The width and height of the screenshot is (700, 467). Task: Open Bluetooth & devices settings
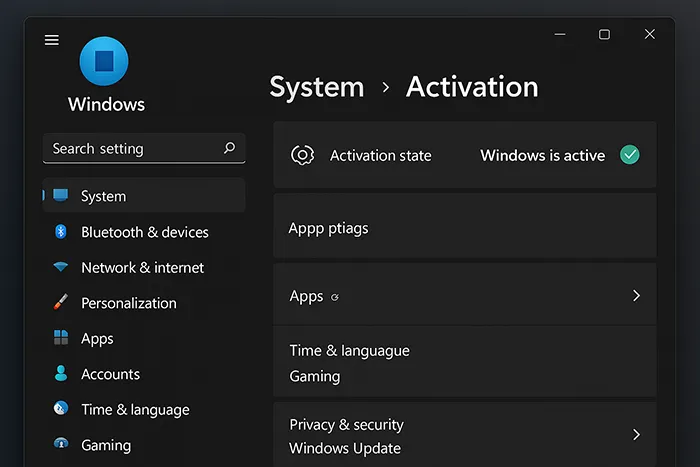(x=145, y=232)
